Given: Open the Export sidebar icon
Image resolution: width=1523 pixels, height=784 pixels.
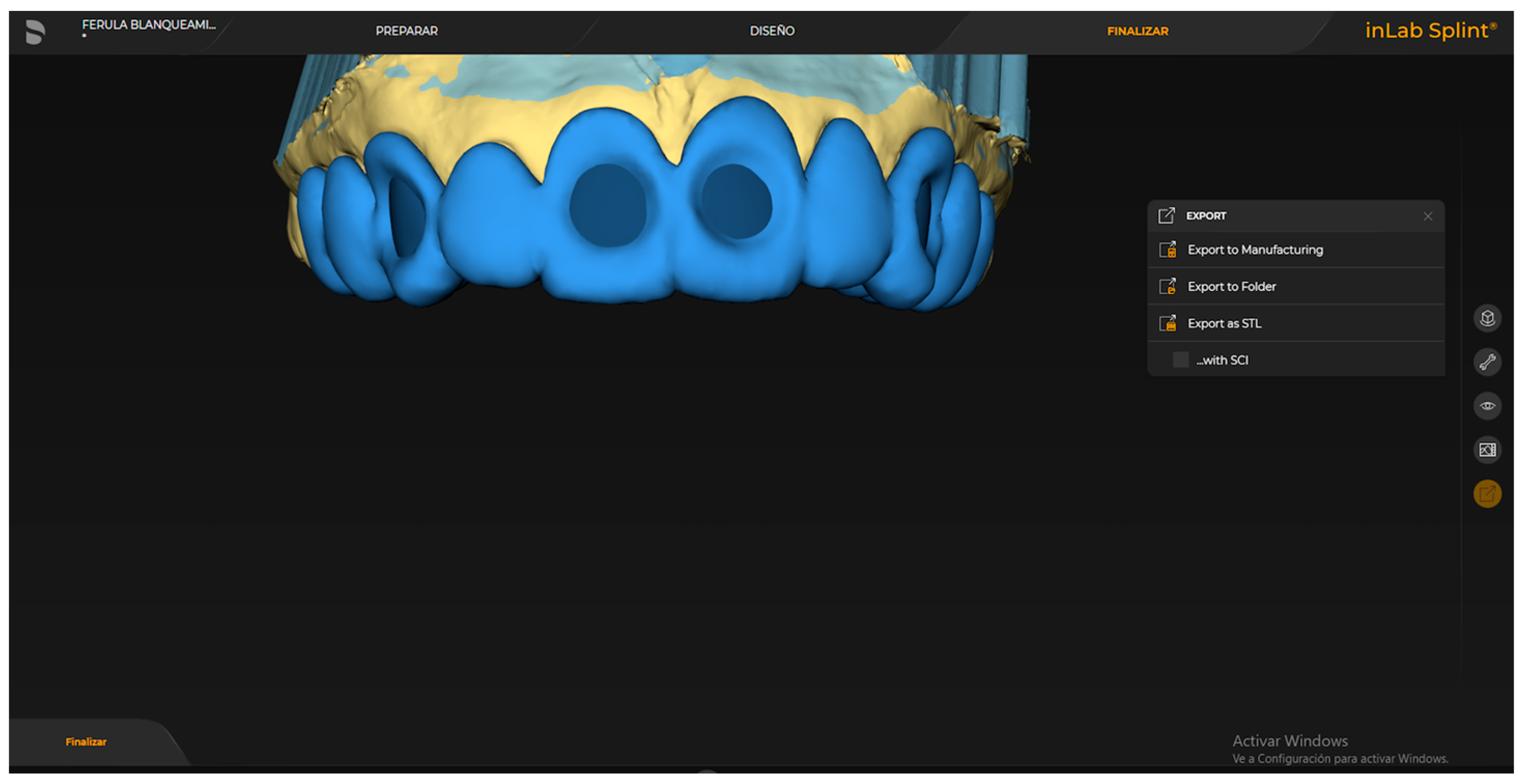Looking at the screenshot, I should 1487,494.
